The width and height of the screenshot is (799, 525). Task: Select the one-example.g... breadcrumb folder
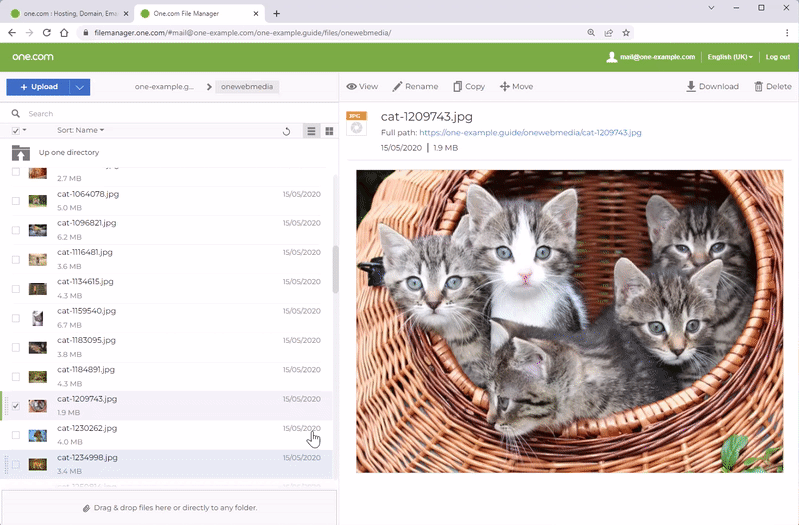pos(165,87)
